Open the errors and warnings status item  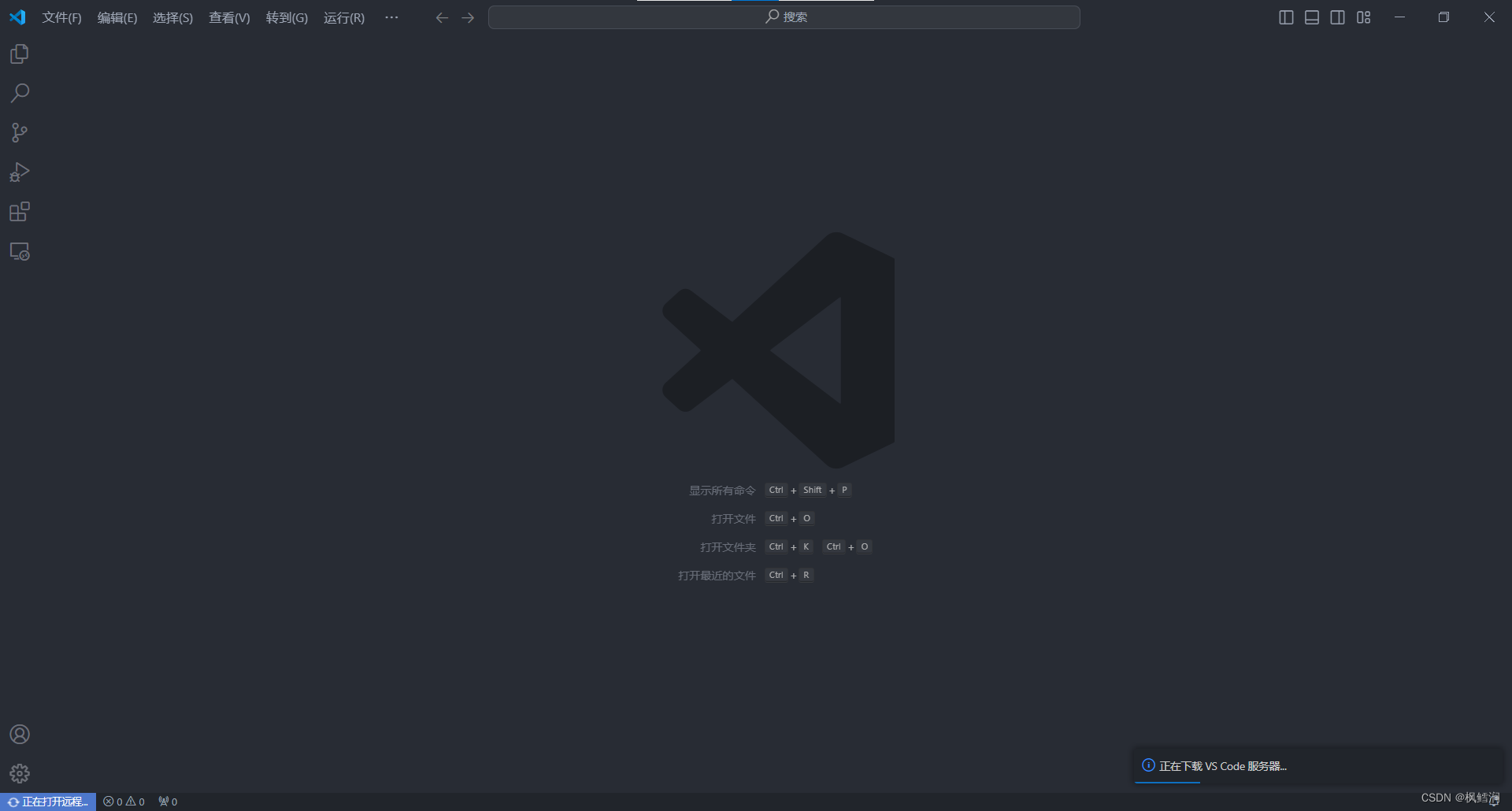pos(124,802)
